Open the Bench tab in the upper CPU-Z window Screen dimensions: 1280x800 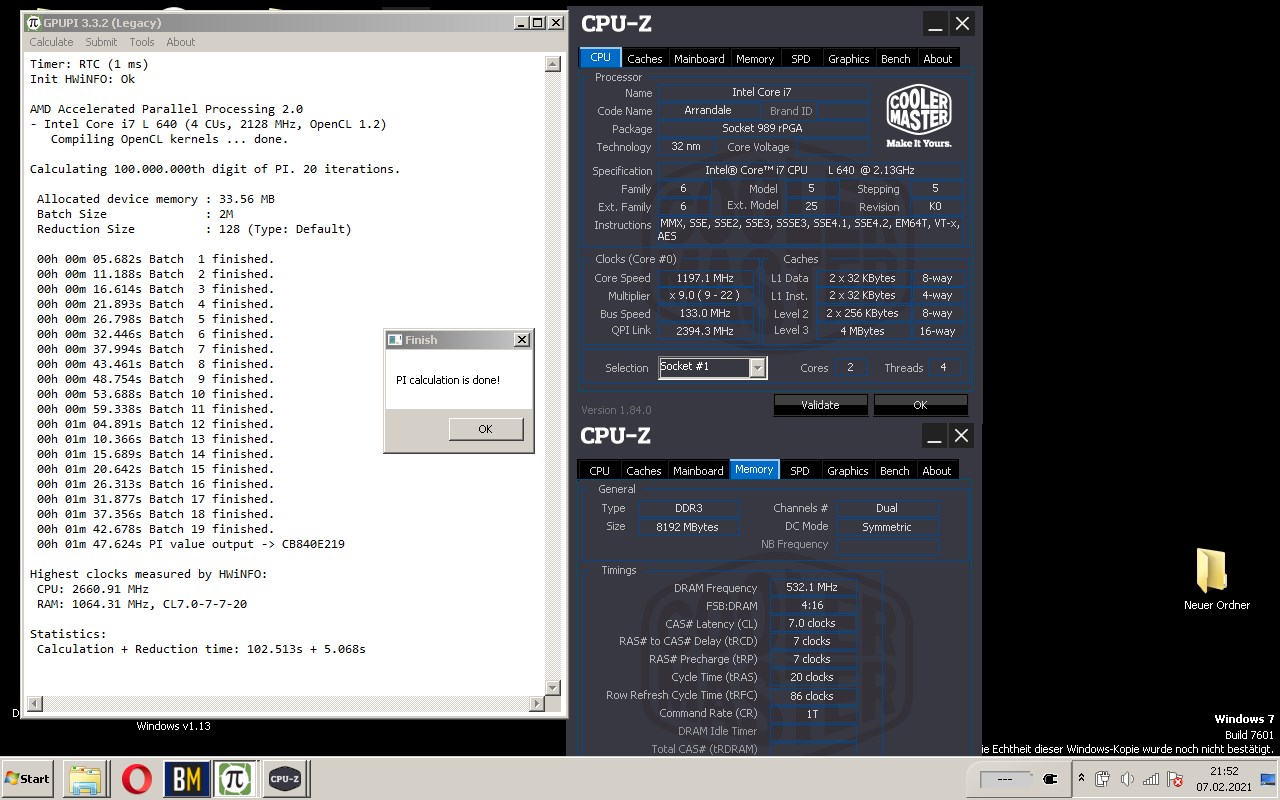point(896,59)
